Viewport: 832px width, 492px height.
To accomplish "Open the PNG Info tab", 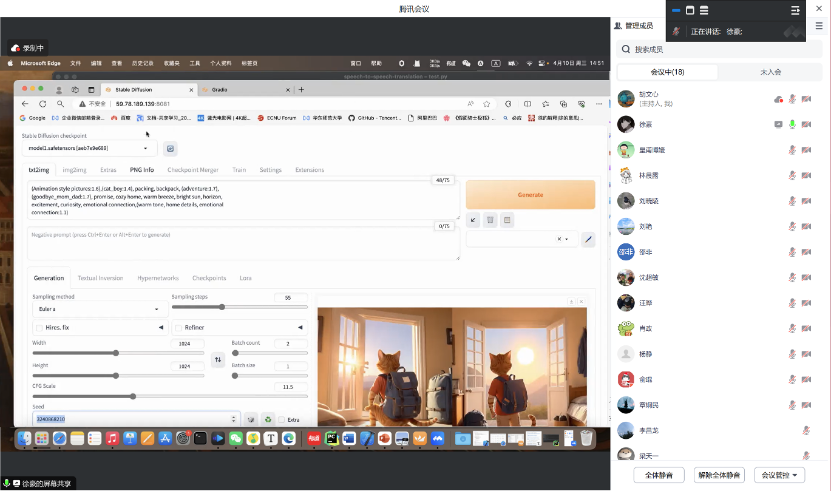I will click(x=142, y=170).
